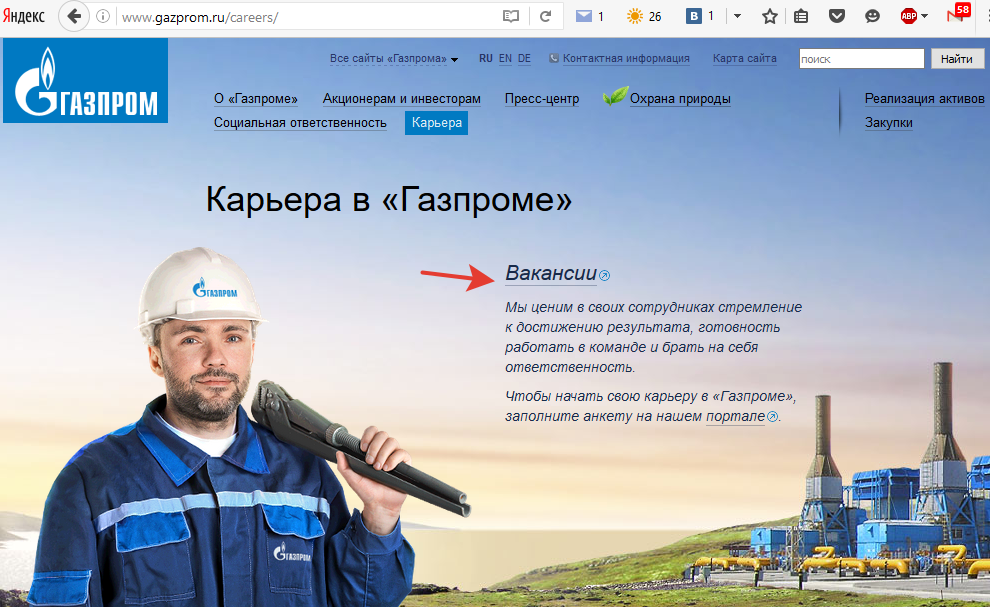Image resolution: width=990 pixels, height=607 pixels.
Task: Click the Найти search button
Action: click(x=957, y=59)
